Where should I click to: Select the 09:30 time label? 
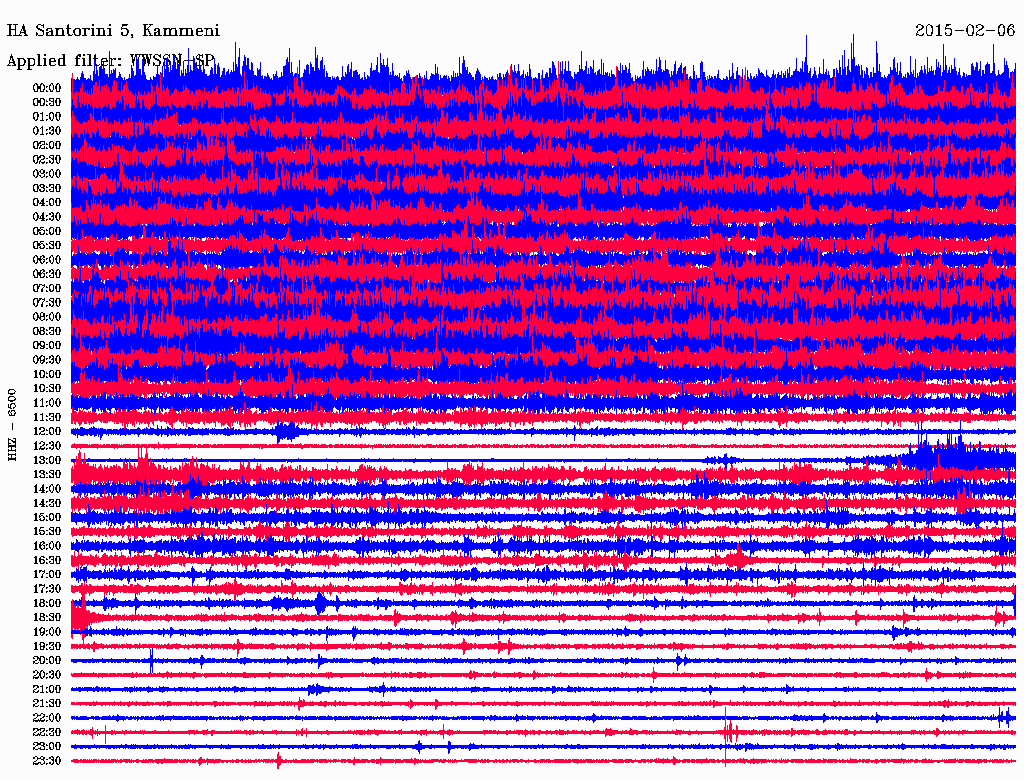point(47,361)
